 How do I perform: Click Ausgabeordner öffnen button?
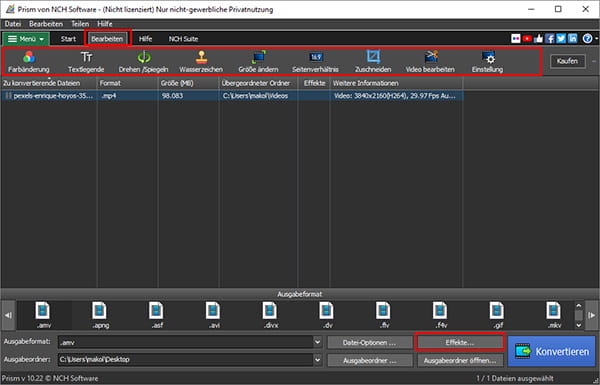[460, 361]
